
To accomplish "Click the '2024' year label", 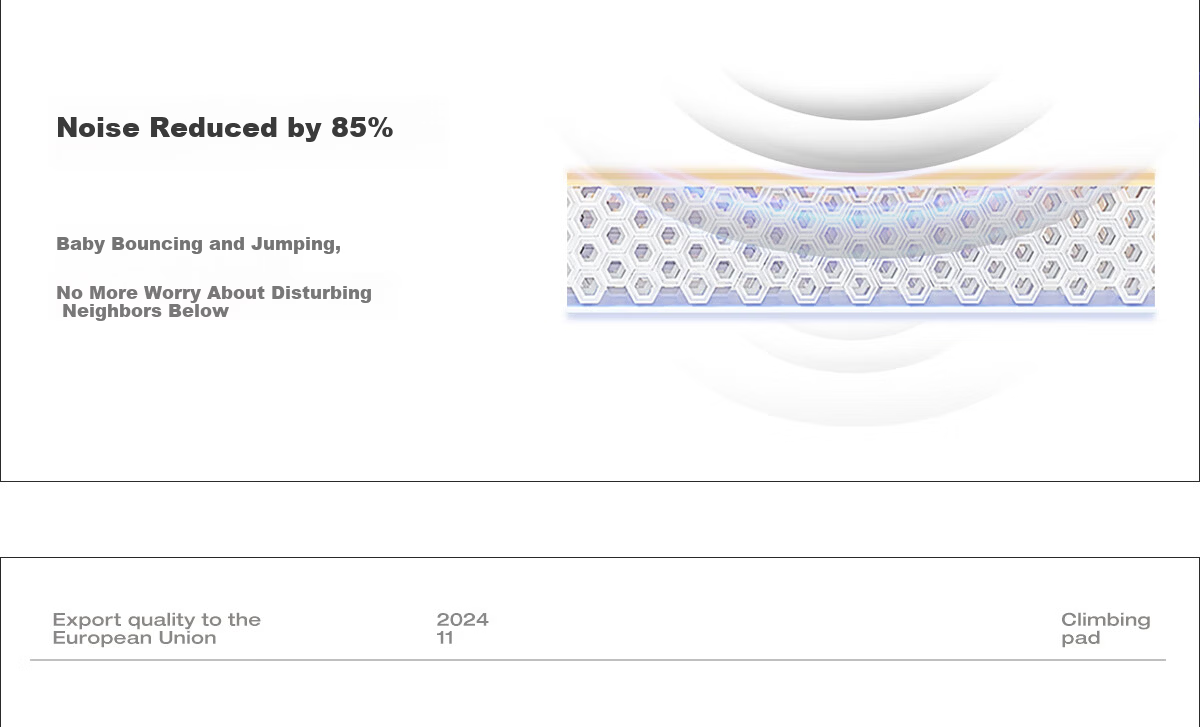I will (x=463, y=620).
